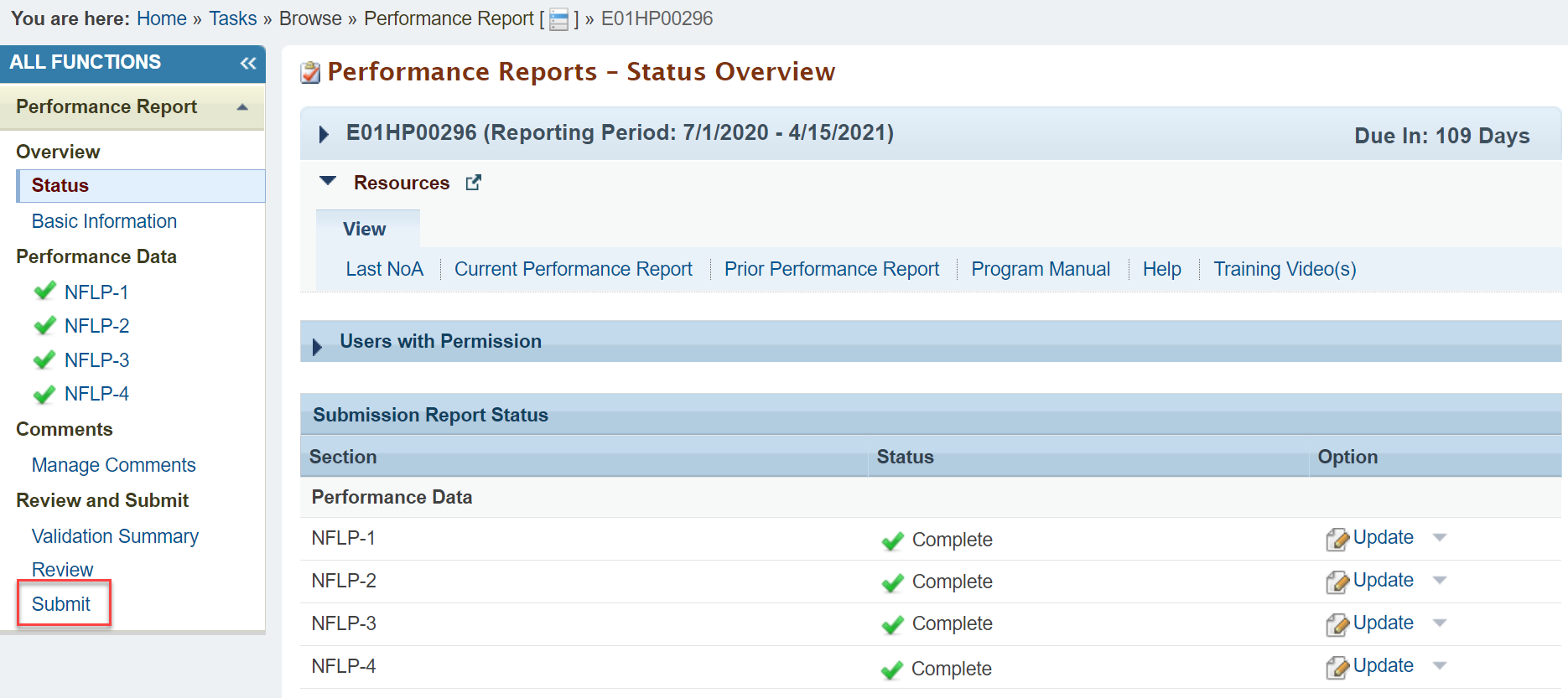
Task: Collapse the ALL FUNCTIONS sidebar with double-chevron icon
Action: 247,63
